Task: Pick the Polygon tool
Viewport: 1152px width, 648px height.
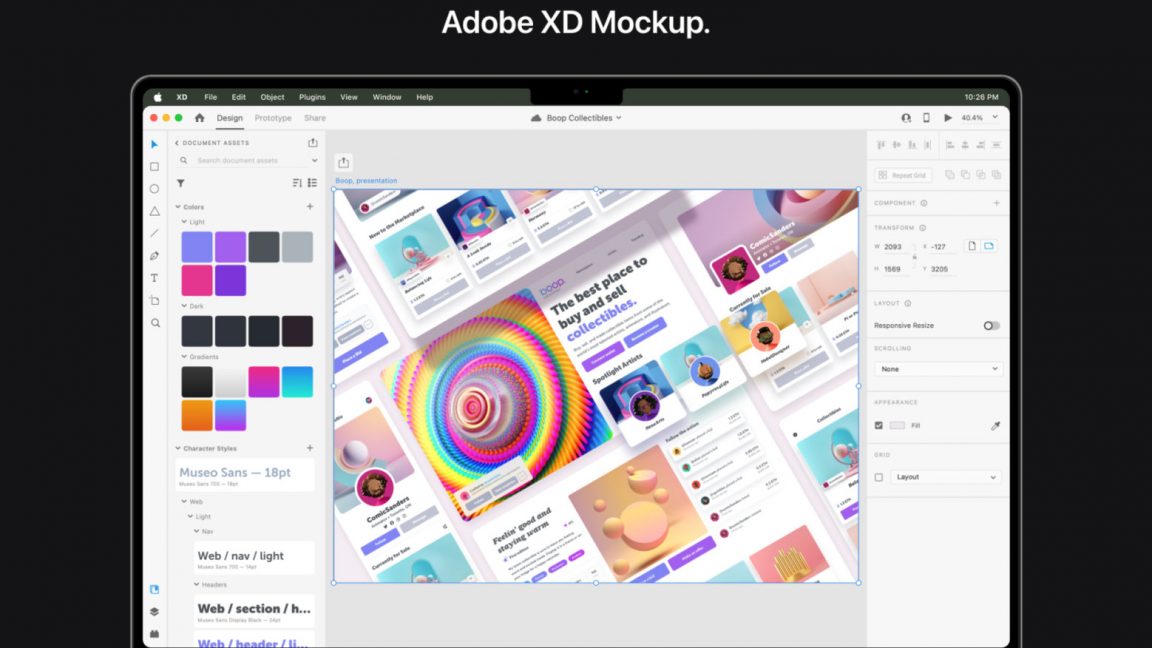Action: coord(154,210)
